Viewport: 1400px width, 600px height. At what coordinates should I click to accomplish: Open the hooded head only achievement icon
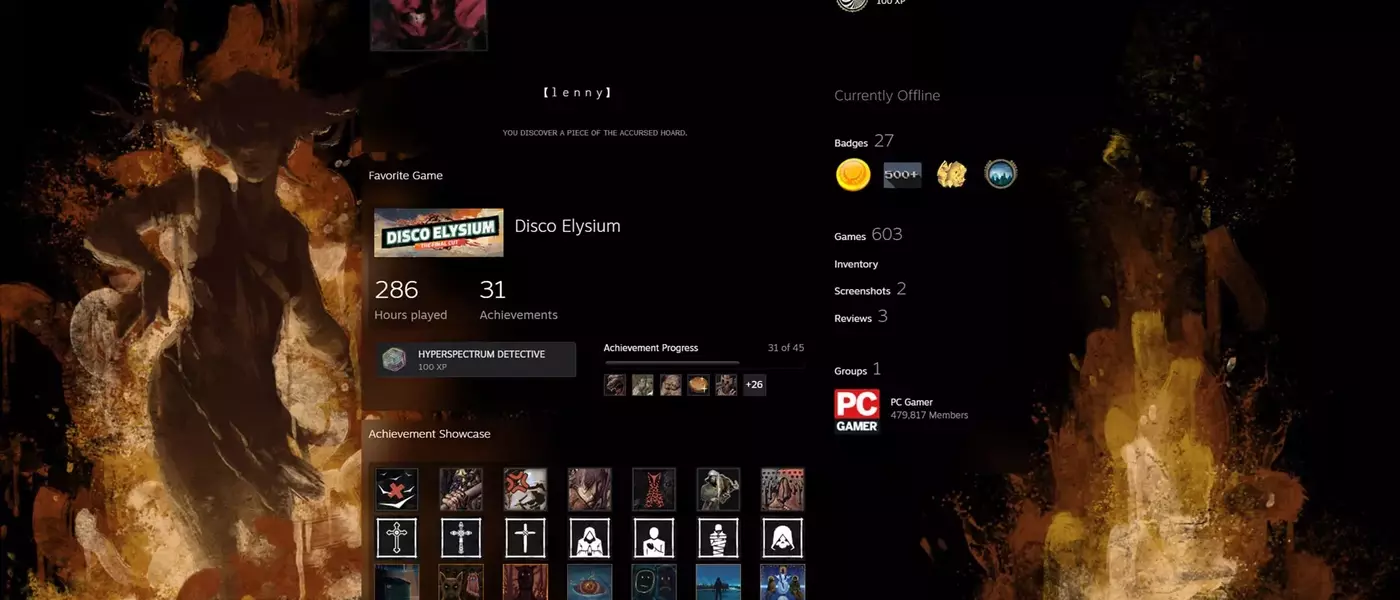click(x=783, y=538)
